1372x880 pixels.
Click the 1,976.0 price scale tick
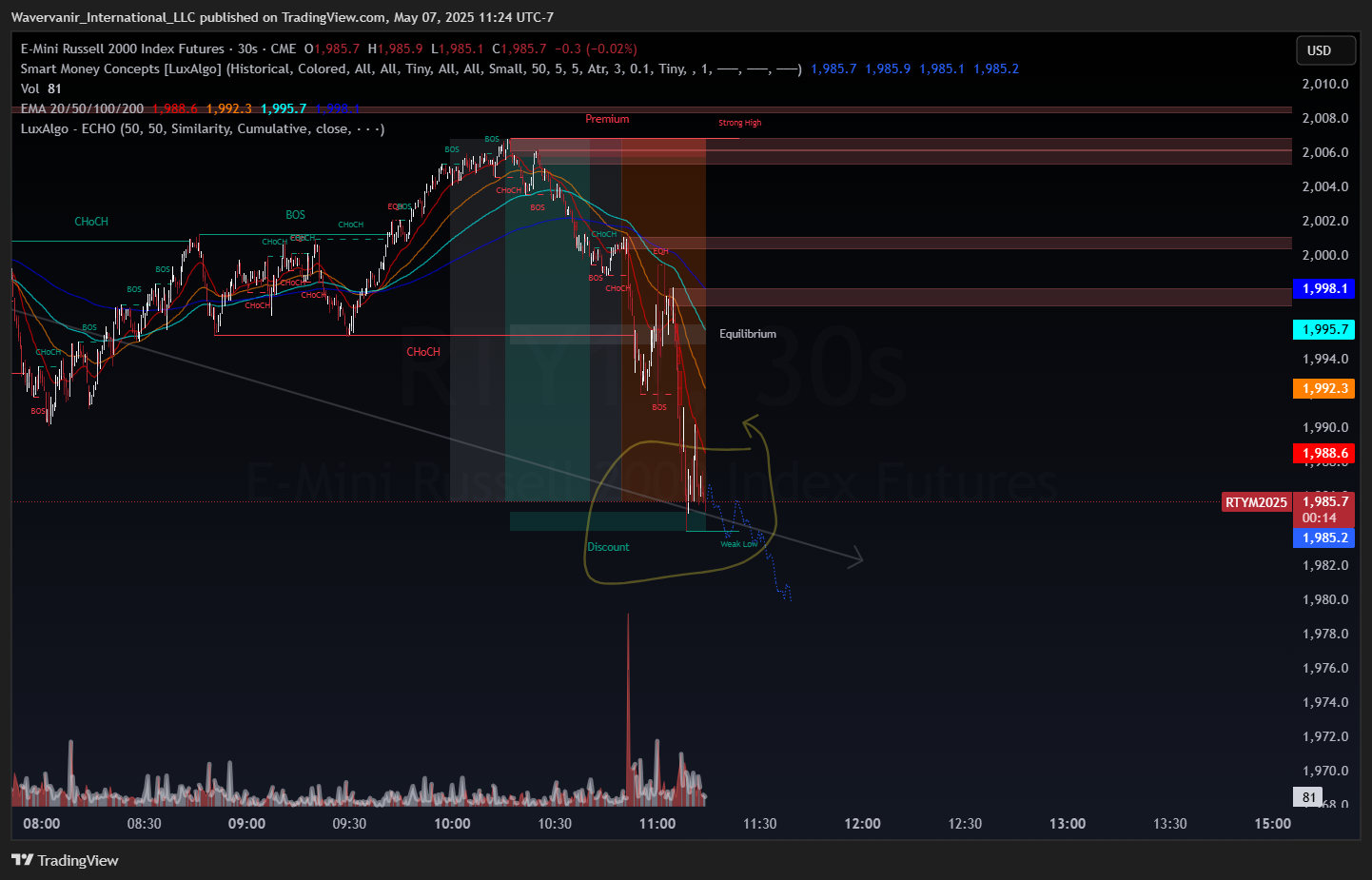click(1324, 668)
